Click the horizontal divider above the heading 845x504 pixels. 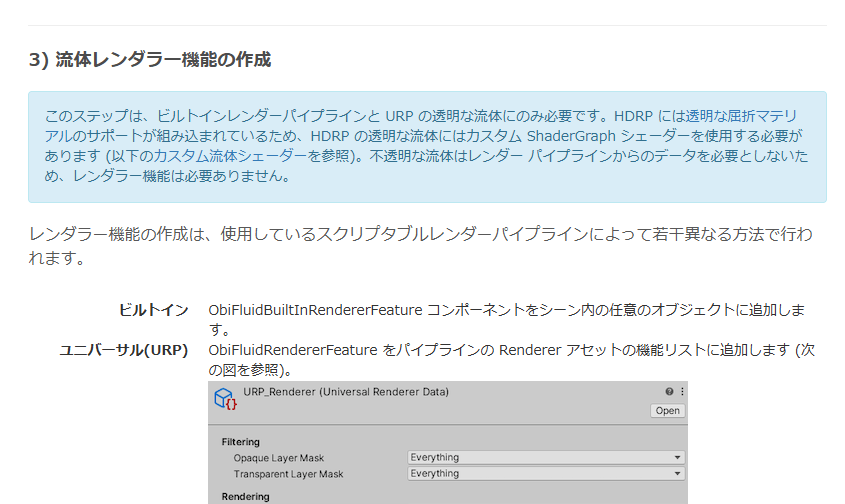427,25
